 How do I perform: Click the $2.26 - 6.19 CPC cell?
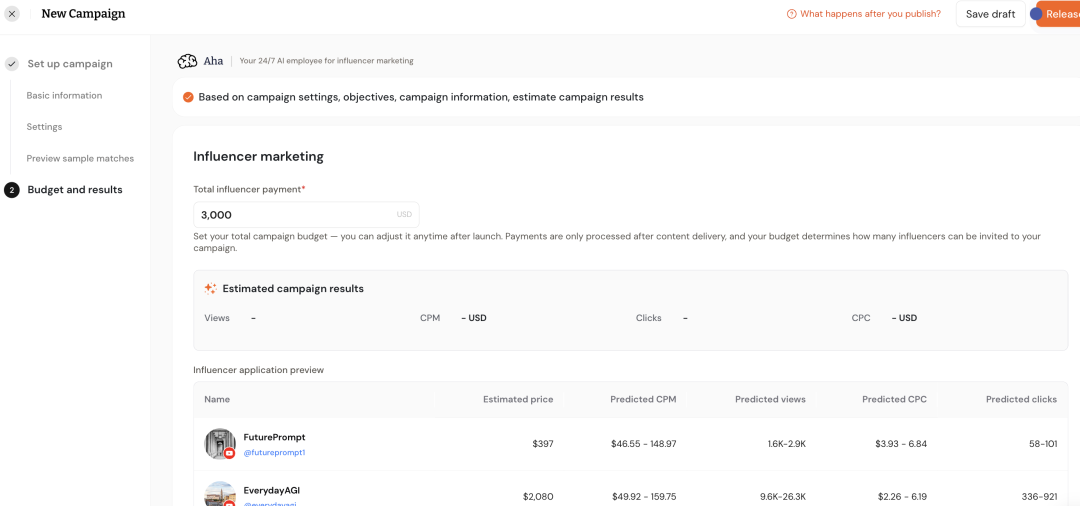tap(902, 496)
